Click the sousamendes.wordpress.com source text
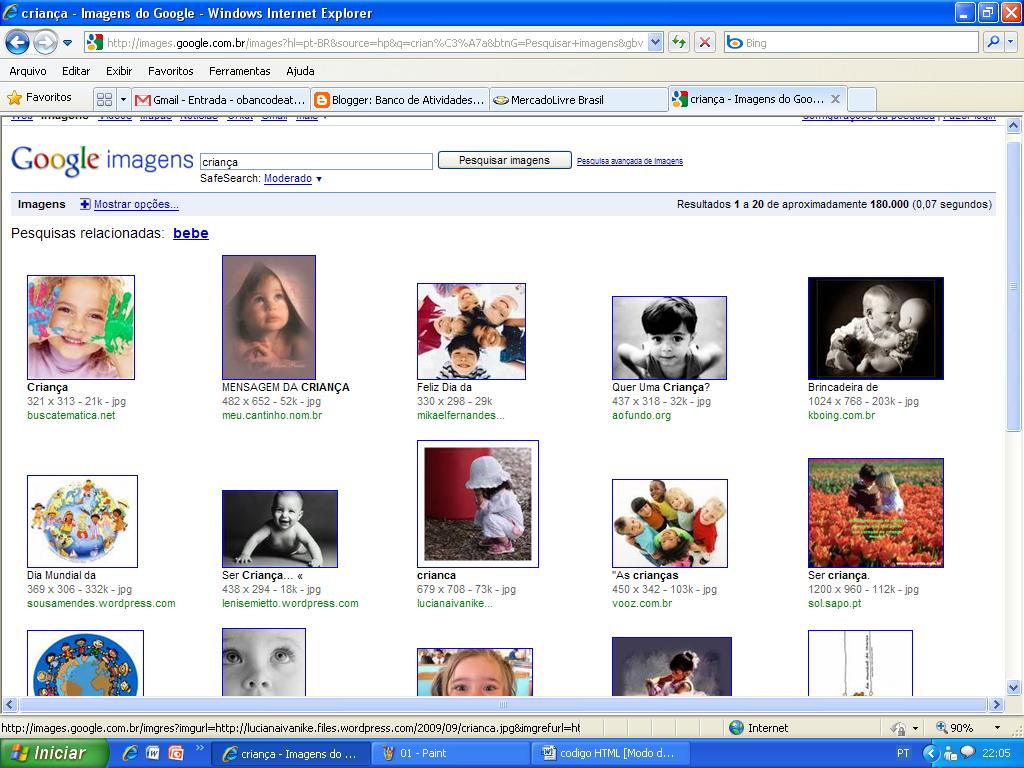1024x768 pixels. tap(101, 603)
